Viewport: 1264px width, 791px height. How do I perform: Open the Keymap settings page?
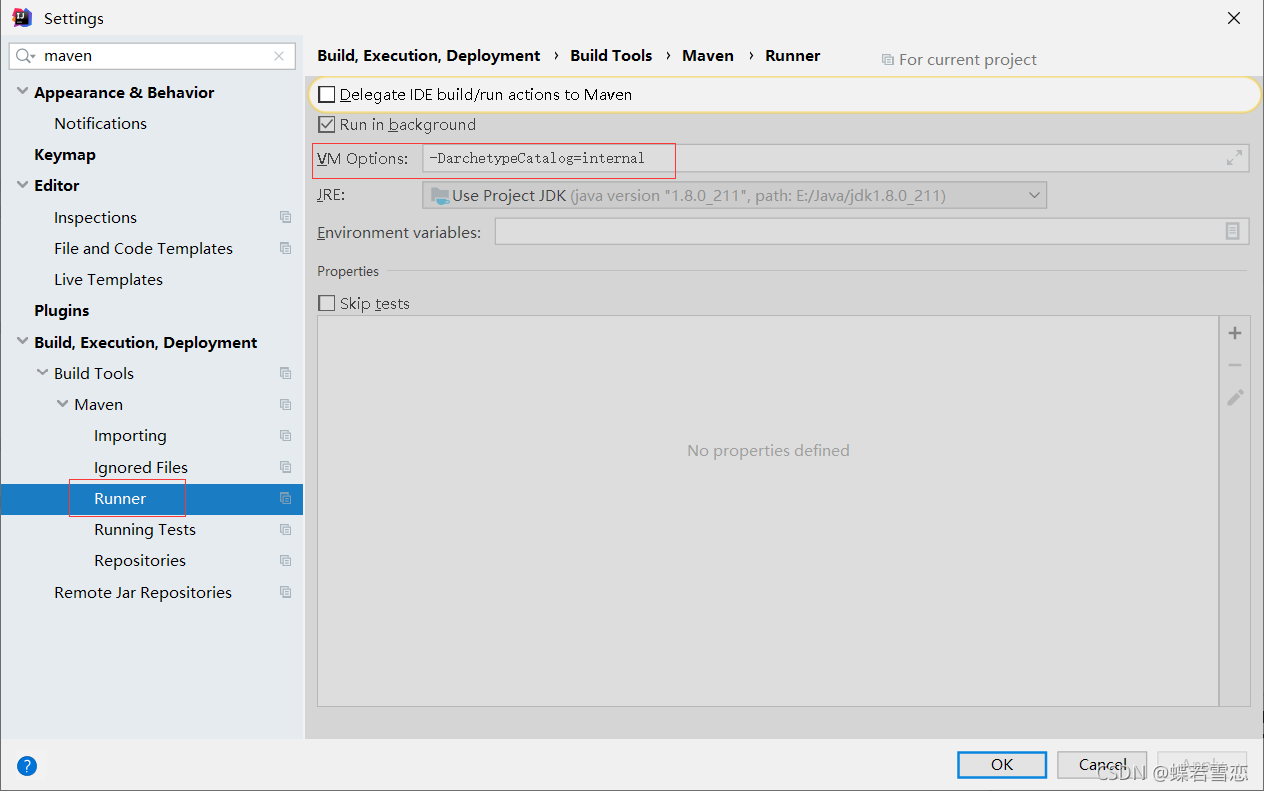[65, 154]
